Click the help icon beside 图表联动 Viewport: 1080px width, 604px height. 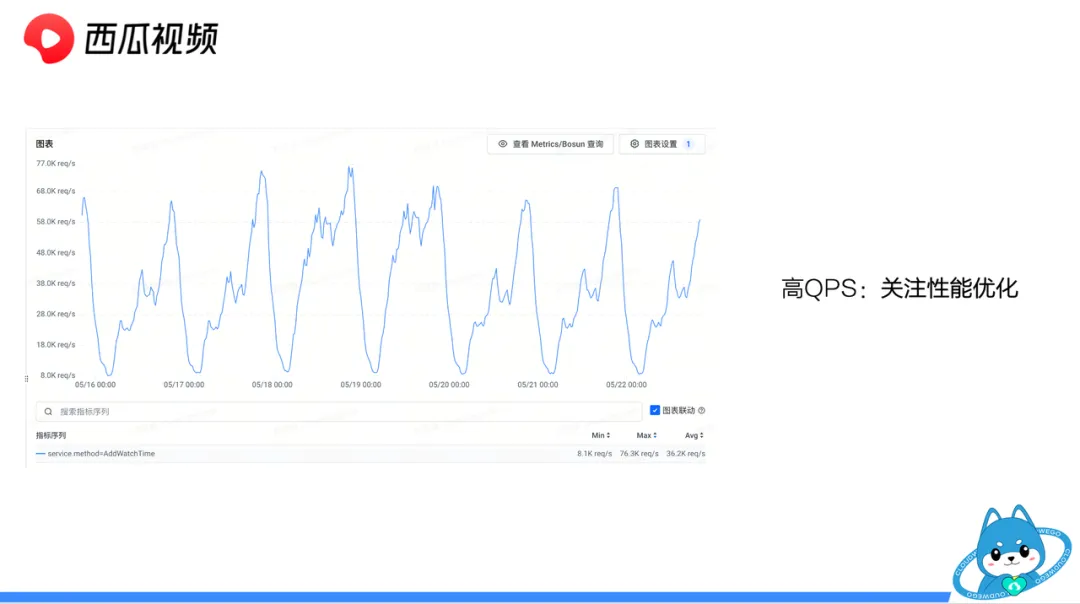coord(702,410)
